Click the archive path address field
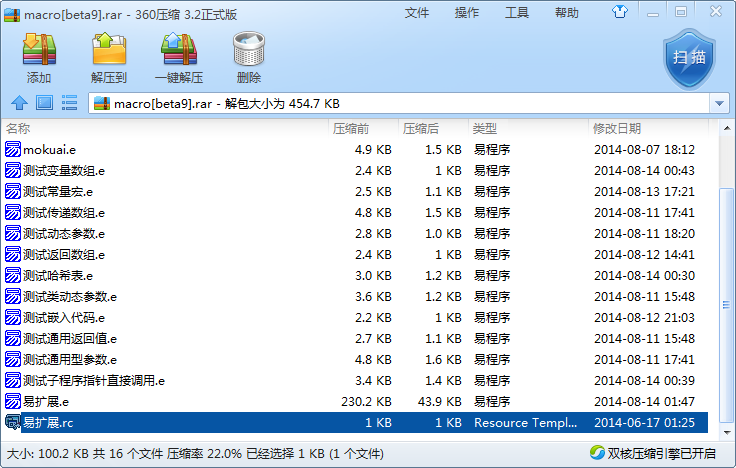This screenshot has width=736, height=468. (x=399, y=103)
